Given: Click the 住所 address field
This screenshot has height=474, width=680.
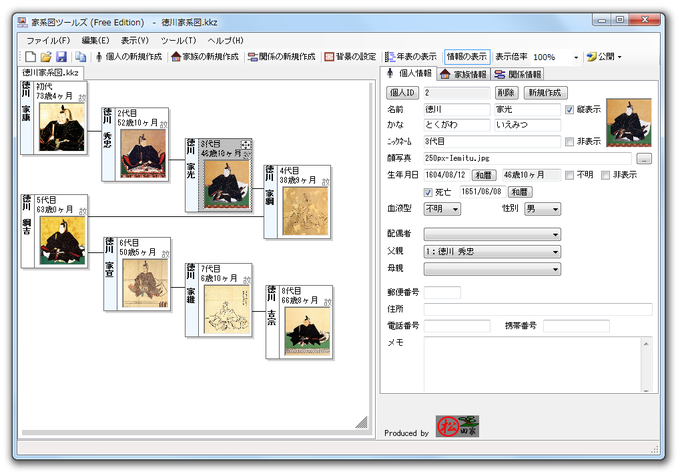Looking at the screenshot, I should coord(538,309).
